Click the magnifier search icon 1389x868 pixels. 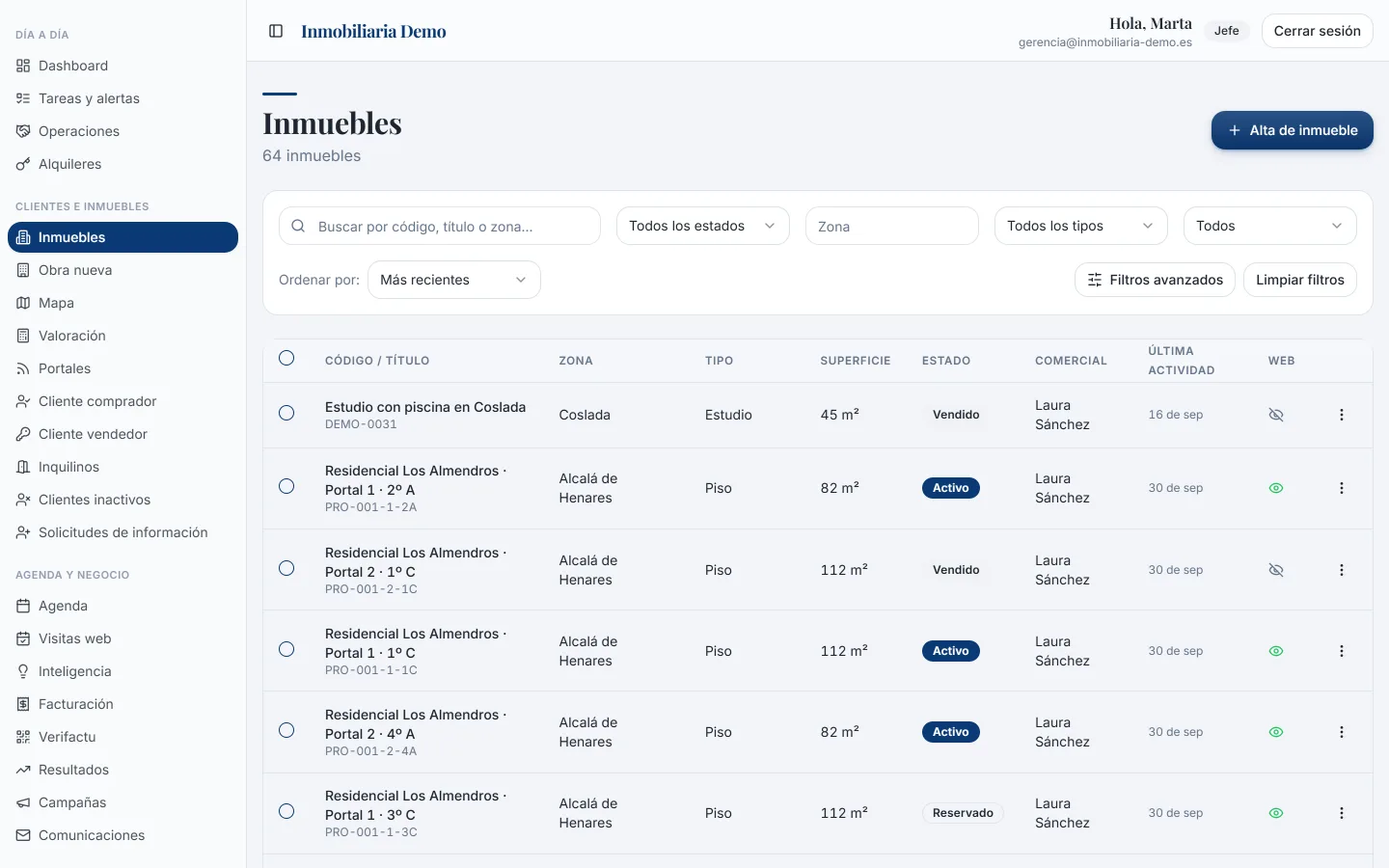[x=299, y=227]
